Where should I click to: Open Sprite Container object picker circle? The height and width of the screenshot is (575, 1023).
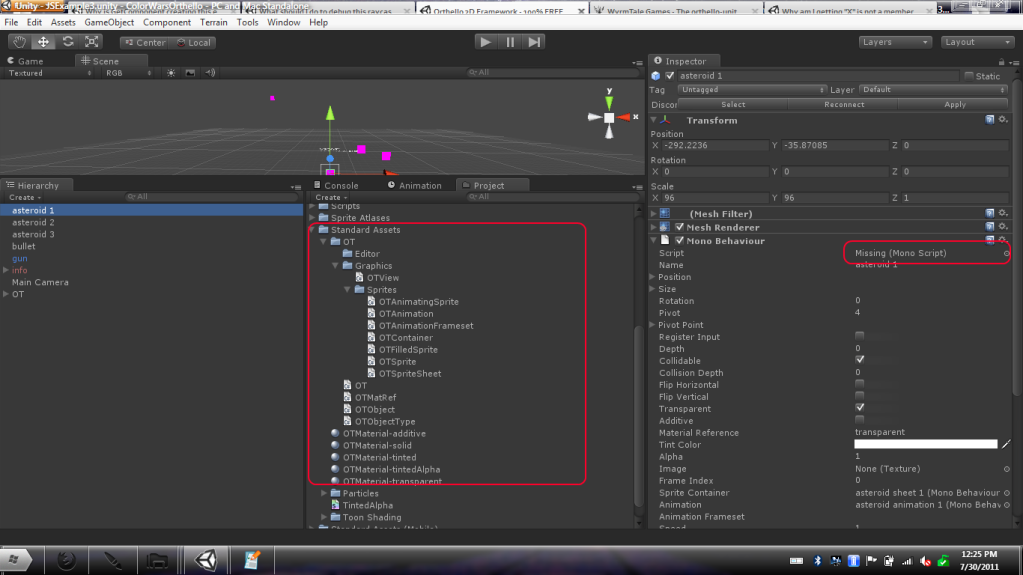click(x=1007, y=493)
